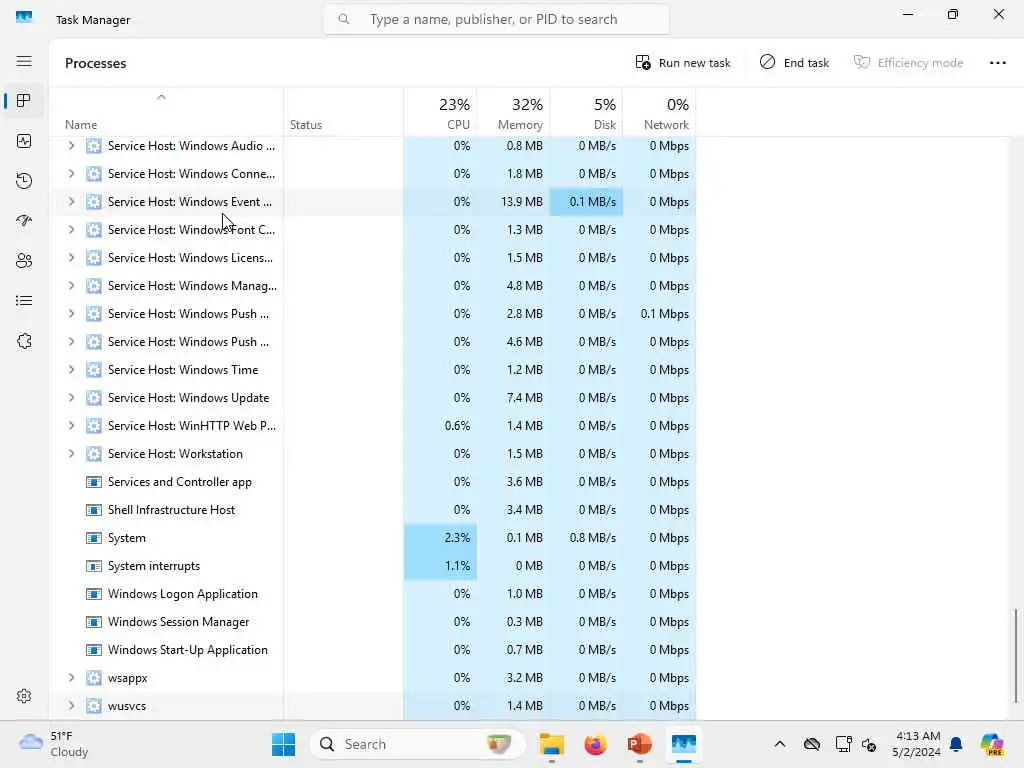Open File Explorer from taskbar

[552, 744]
